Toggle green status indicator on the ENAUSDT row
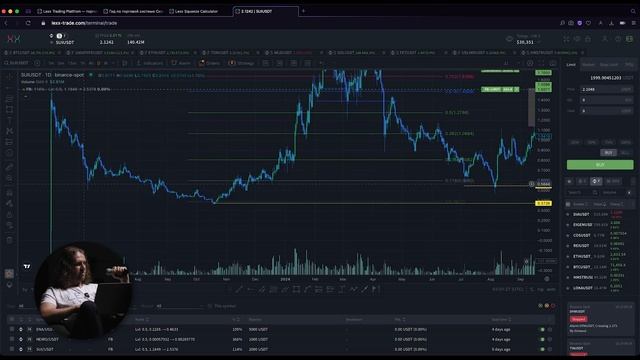Image resolution: width=640 pixels, height=360 pixels. coord(542,329)
